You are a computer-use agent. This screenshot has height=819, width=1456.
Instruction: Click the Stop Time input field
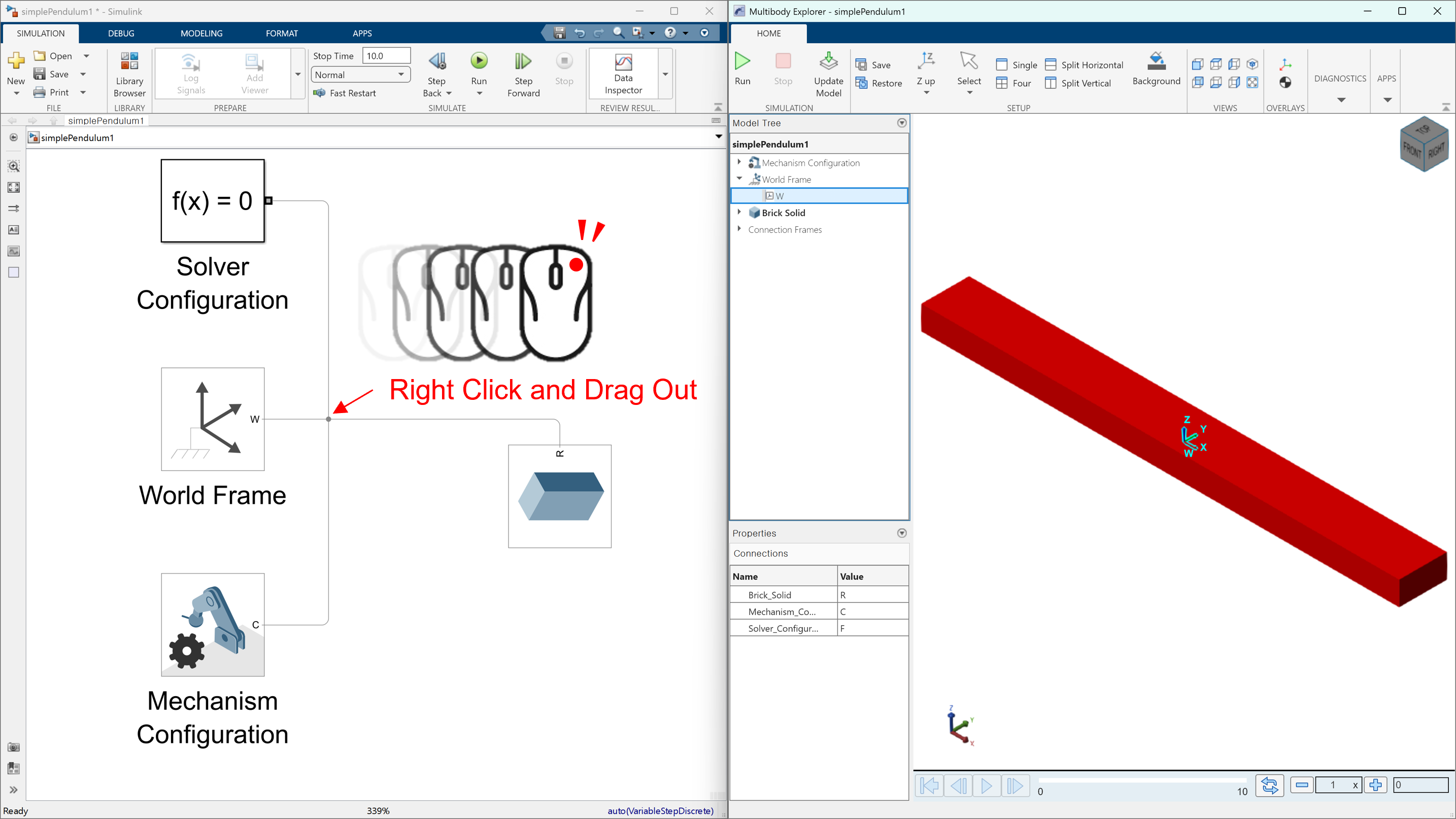386,56
